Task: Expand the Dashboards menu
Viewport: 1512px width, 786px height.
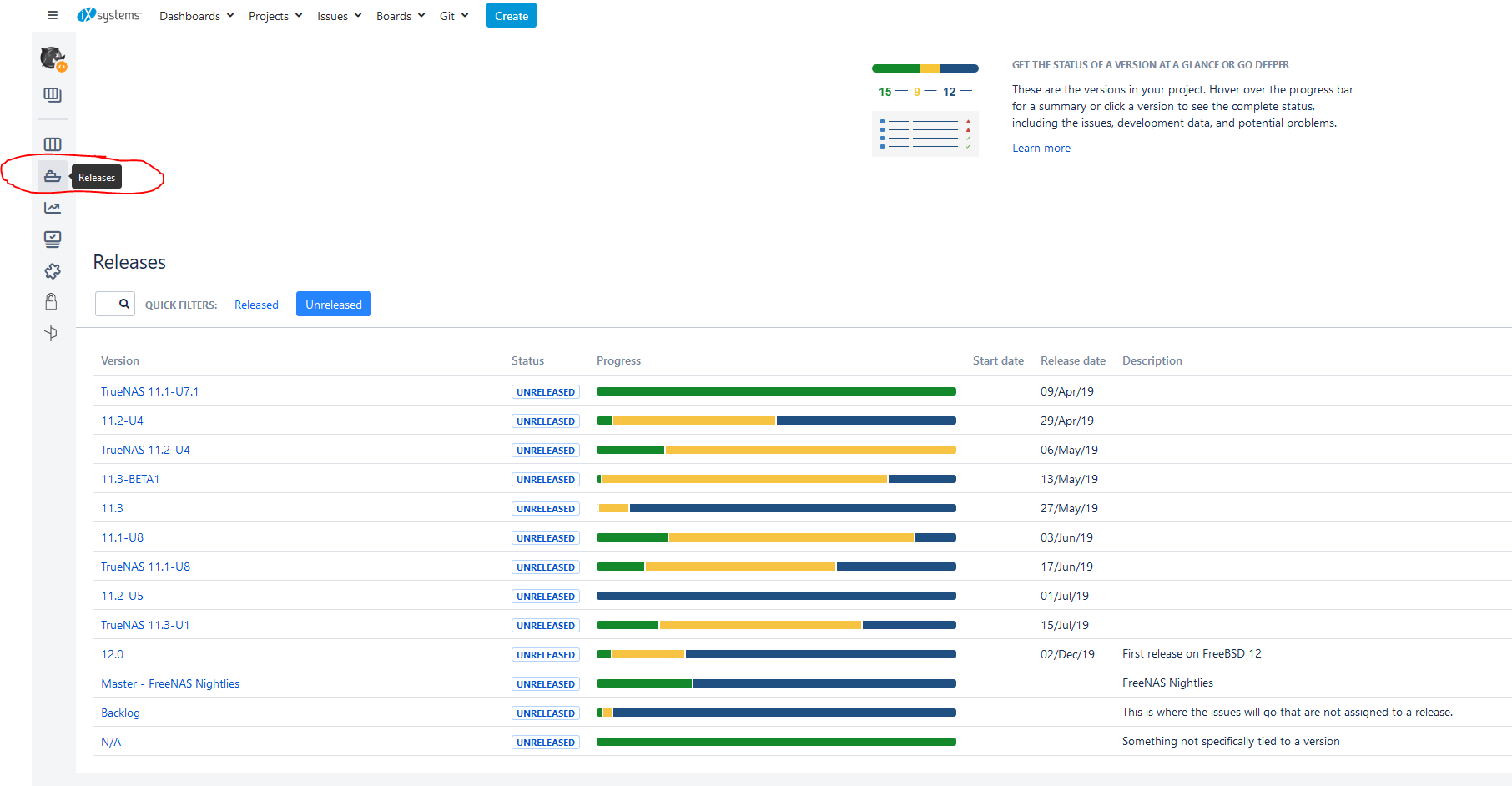Action: pyautogui.click(x=197, y=16)
